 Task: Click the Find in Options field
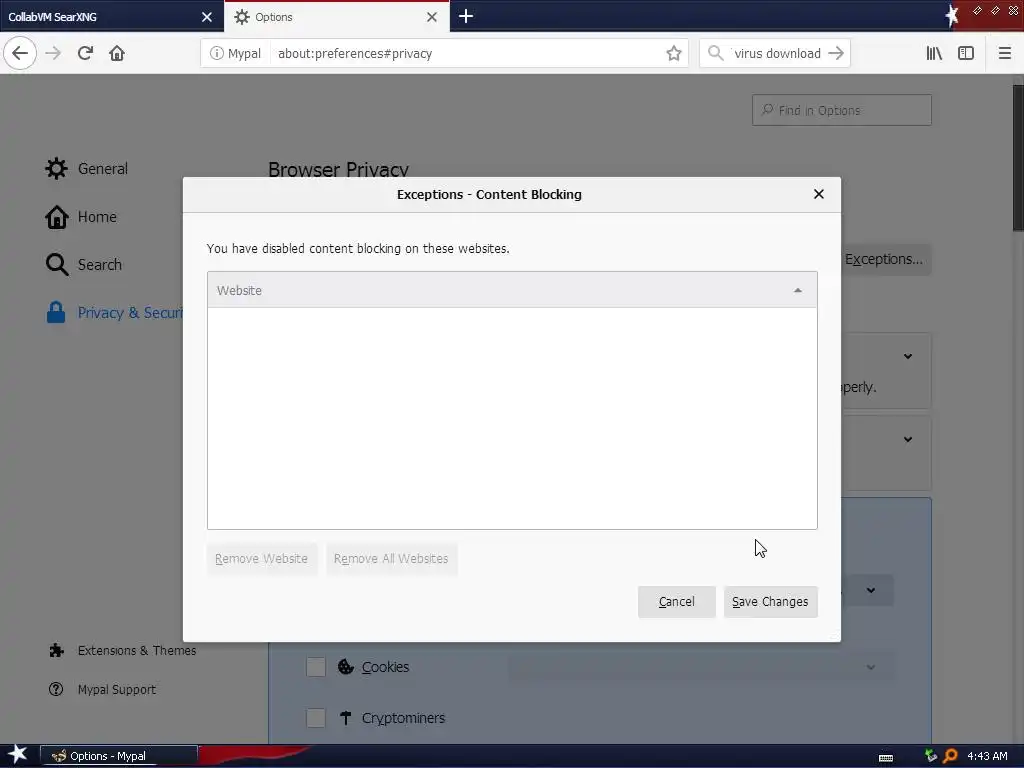pyautogui.click(x=842, y=110)
